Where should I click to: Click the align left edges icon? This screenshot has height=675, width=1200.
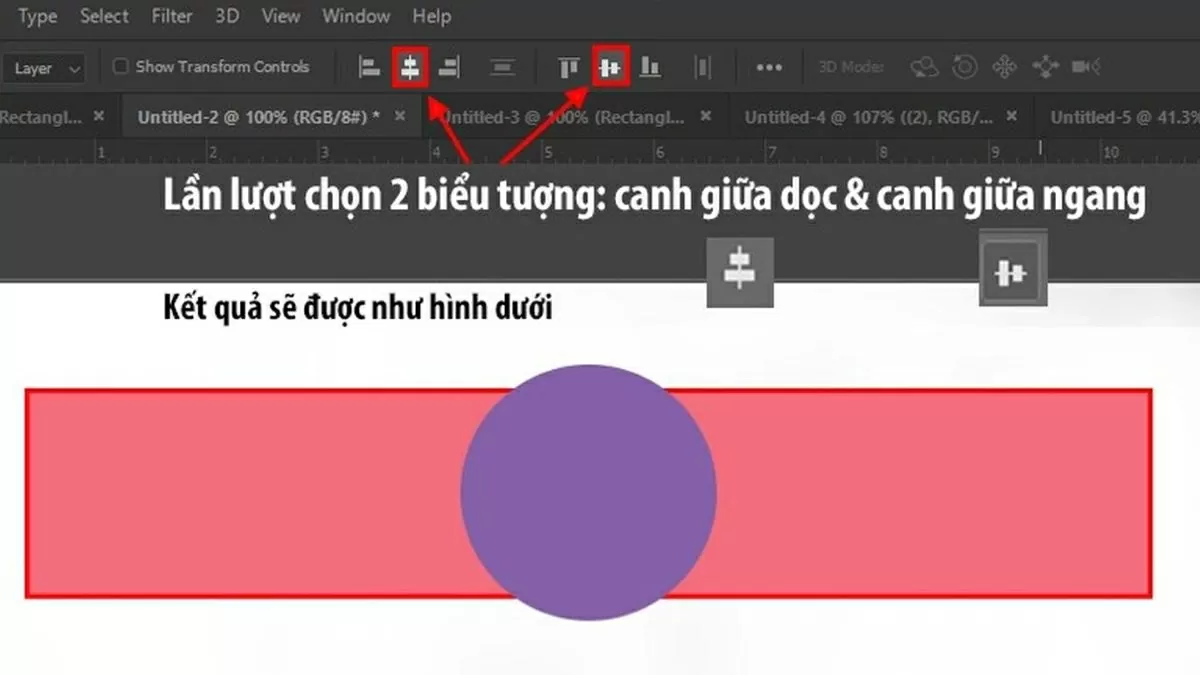pos(368,68)
